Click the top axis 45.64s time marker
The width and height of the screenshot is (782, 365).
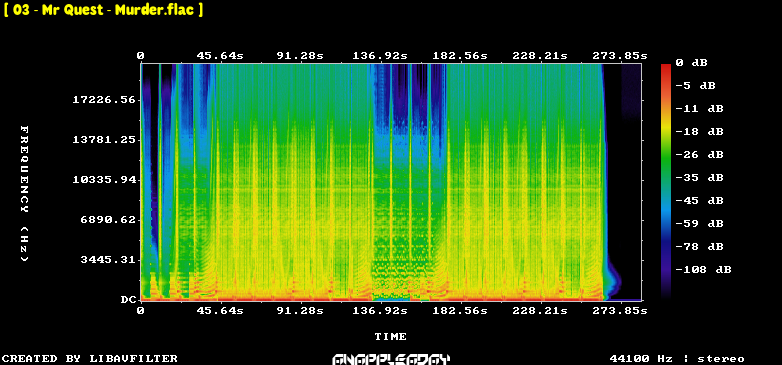pos(220,56)
